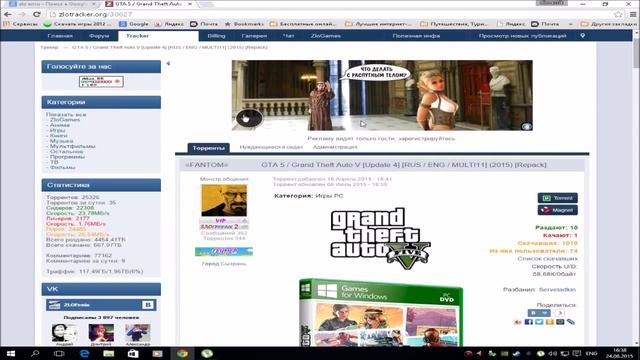Download via the Torrent button
640x360 pixels.
[x=557, y=198]
